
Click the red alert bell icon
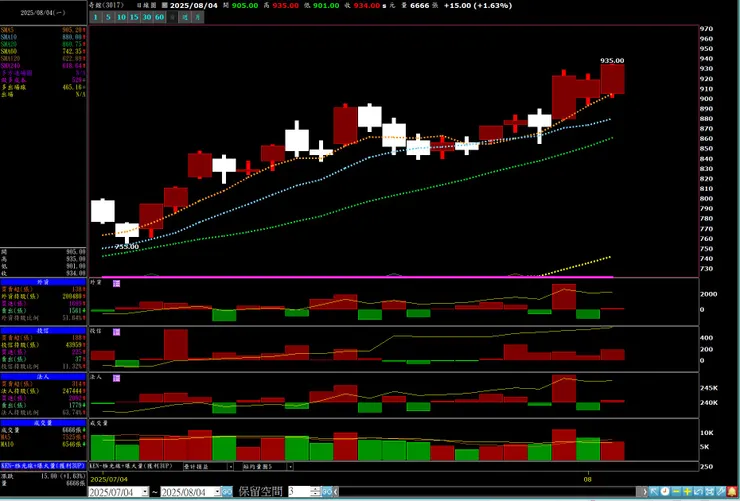(732, 492)
